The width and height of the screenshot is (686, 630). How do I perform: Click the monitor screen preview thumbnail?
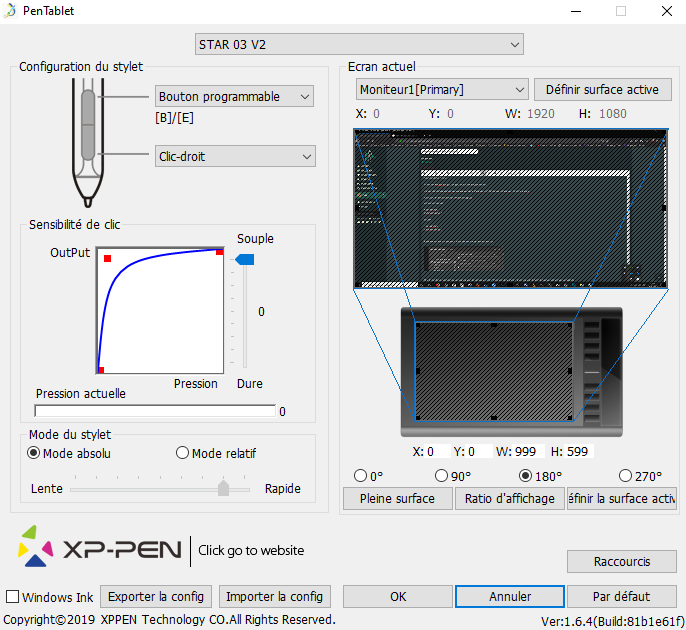point(510,209)
